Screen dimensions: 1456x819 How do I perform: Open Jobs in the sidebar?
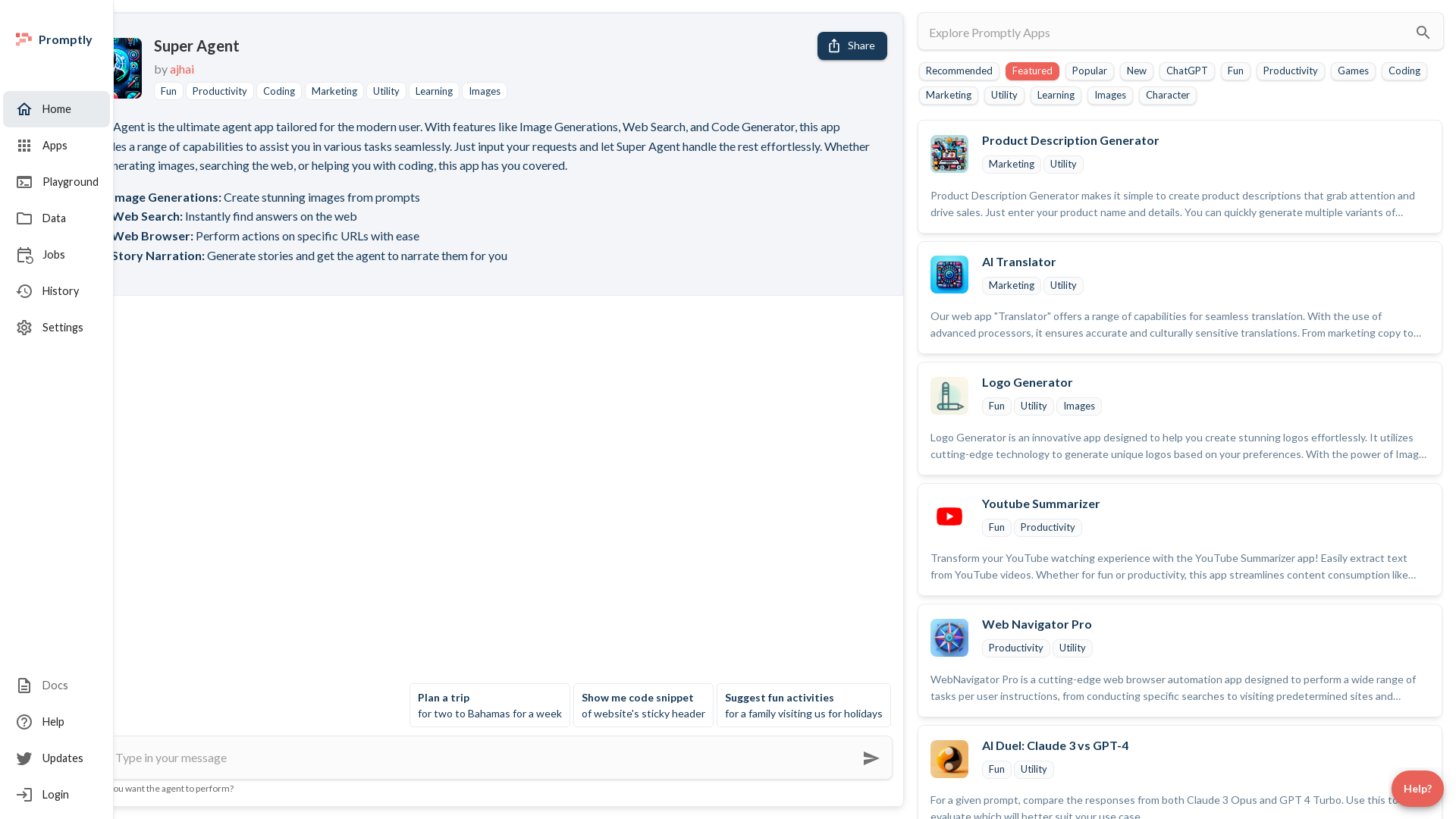(x=56, y=255)
